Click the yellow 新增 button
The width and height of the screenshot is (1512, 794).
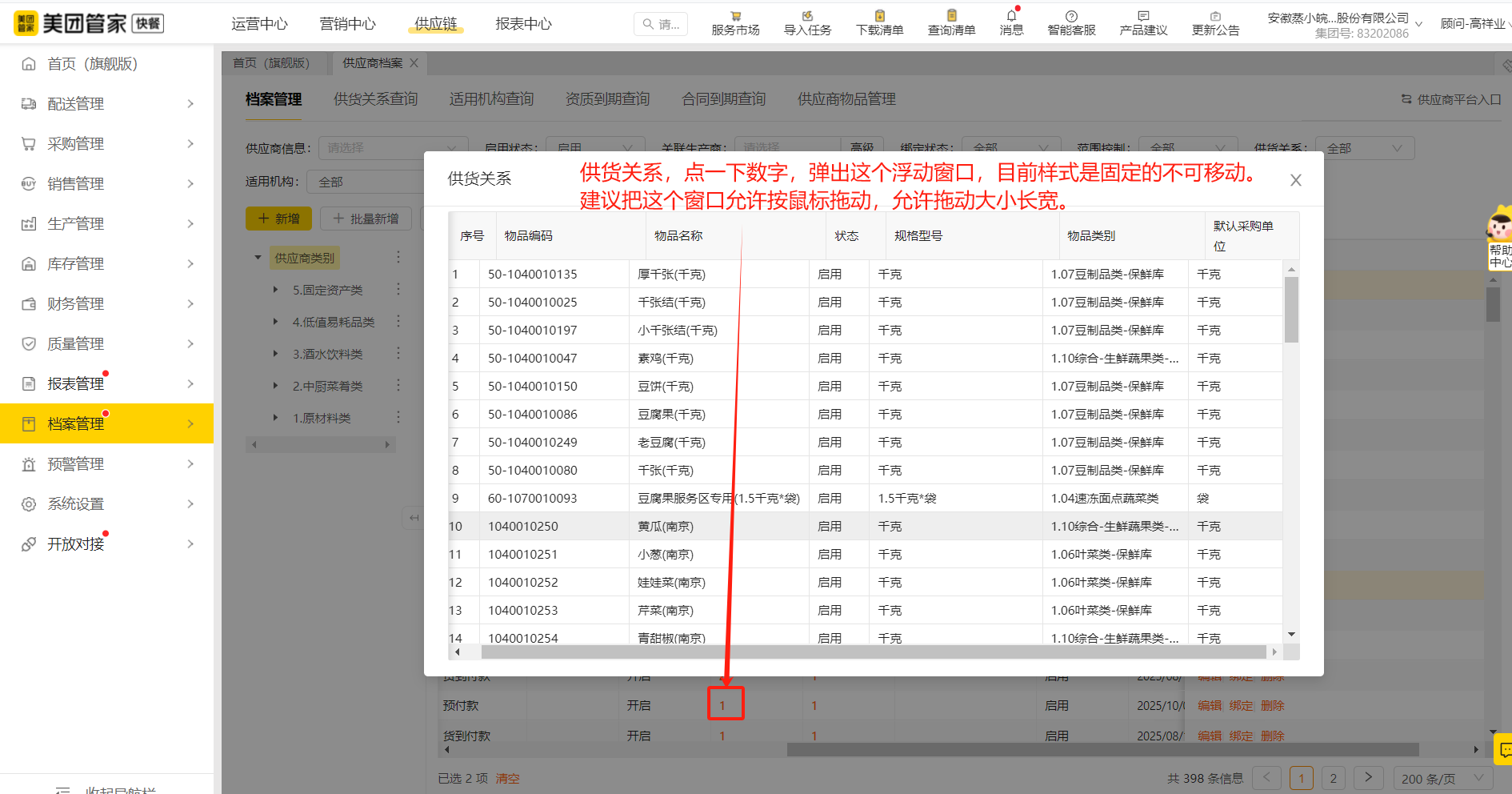[278, 219]
